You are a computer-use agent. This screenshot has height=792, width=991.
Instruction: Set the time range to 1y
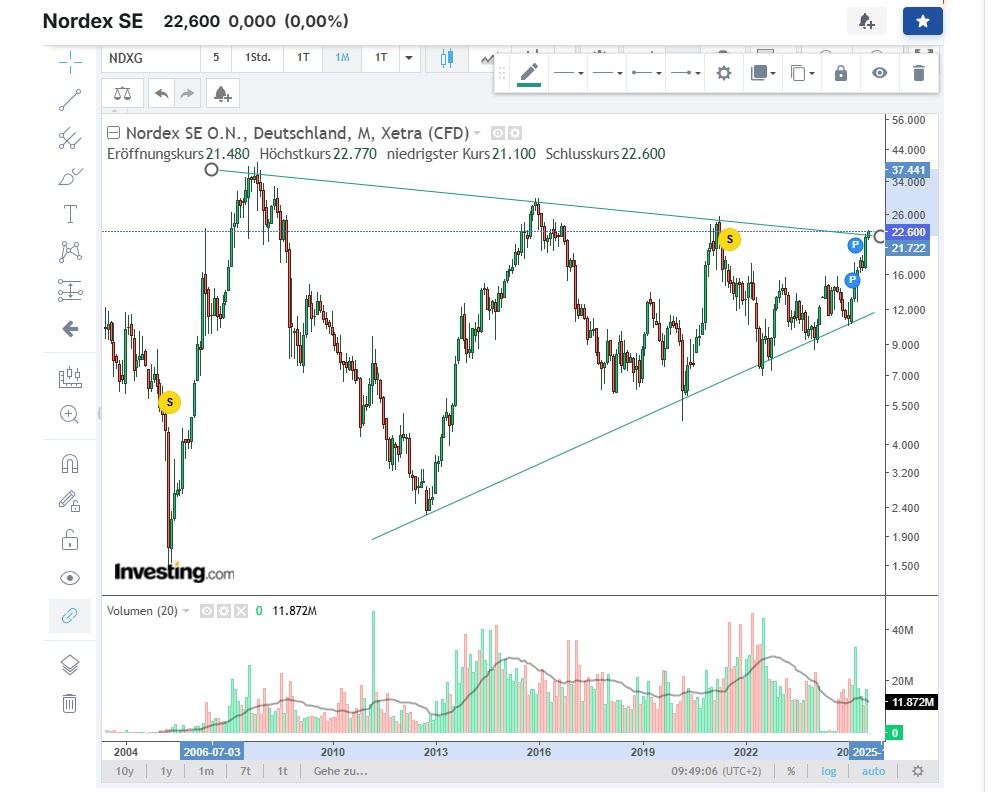(x=166, y=771)
